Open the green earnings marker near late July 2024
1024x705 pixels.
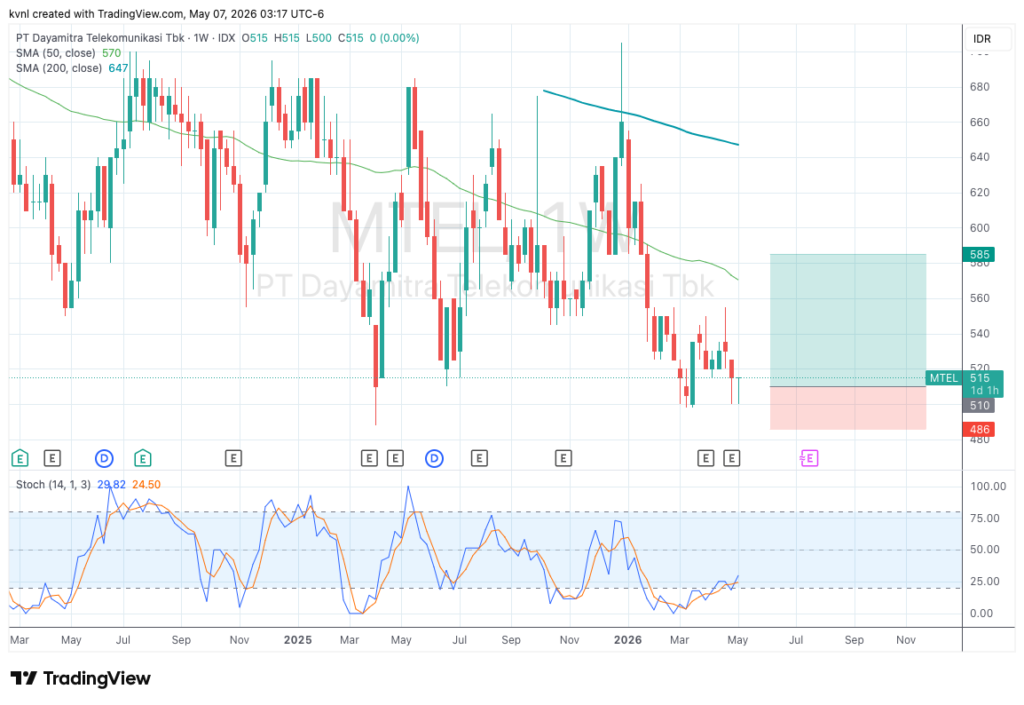coord(143,459)
